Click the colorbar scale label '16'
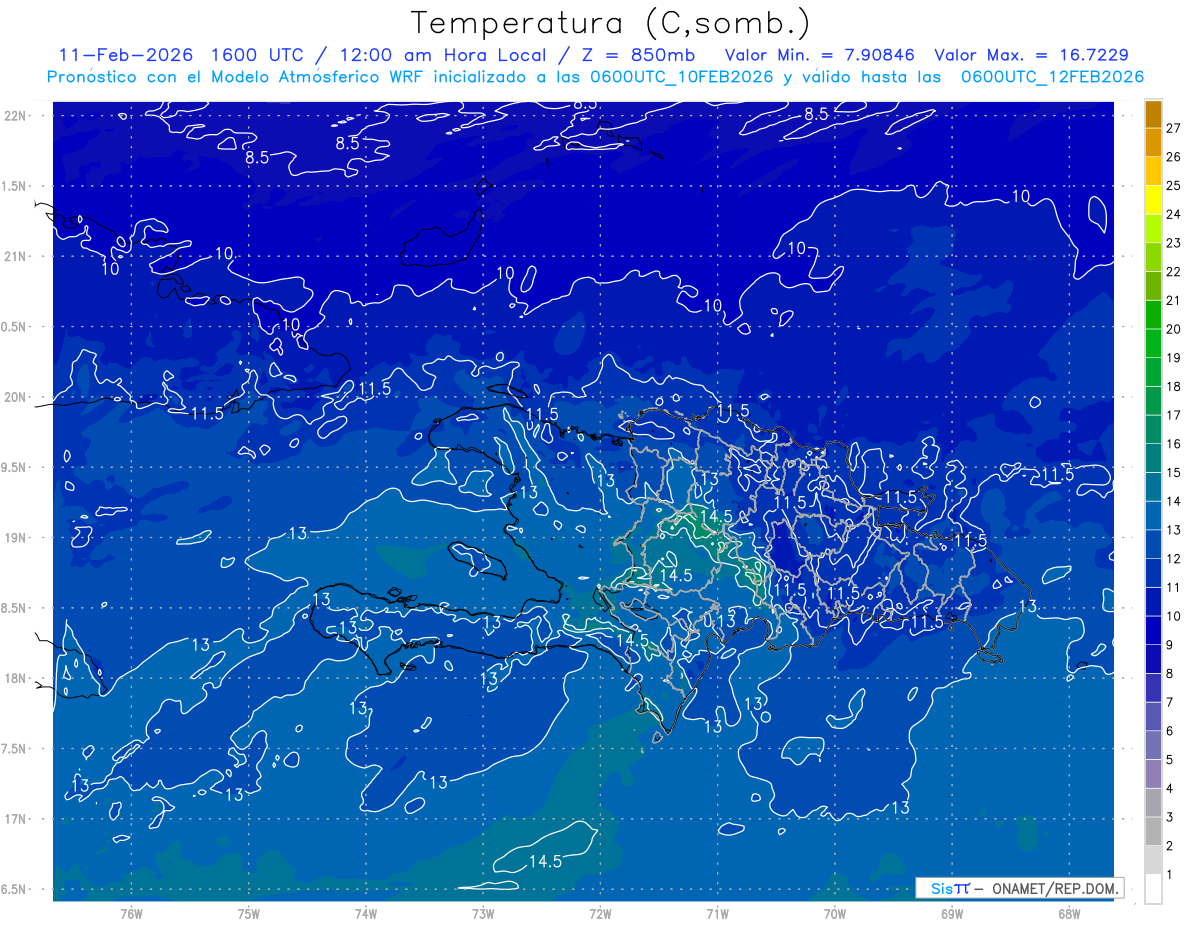The height and width of the screenshot is (927, 1200). coord(1174,444)
